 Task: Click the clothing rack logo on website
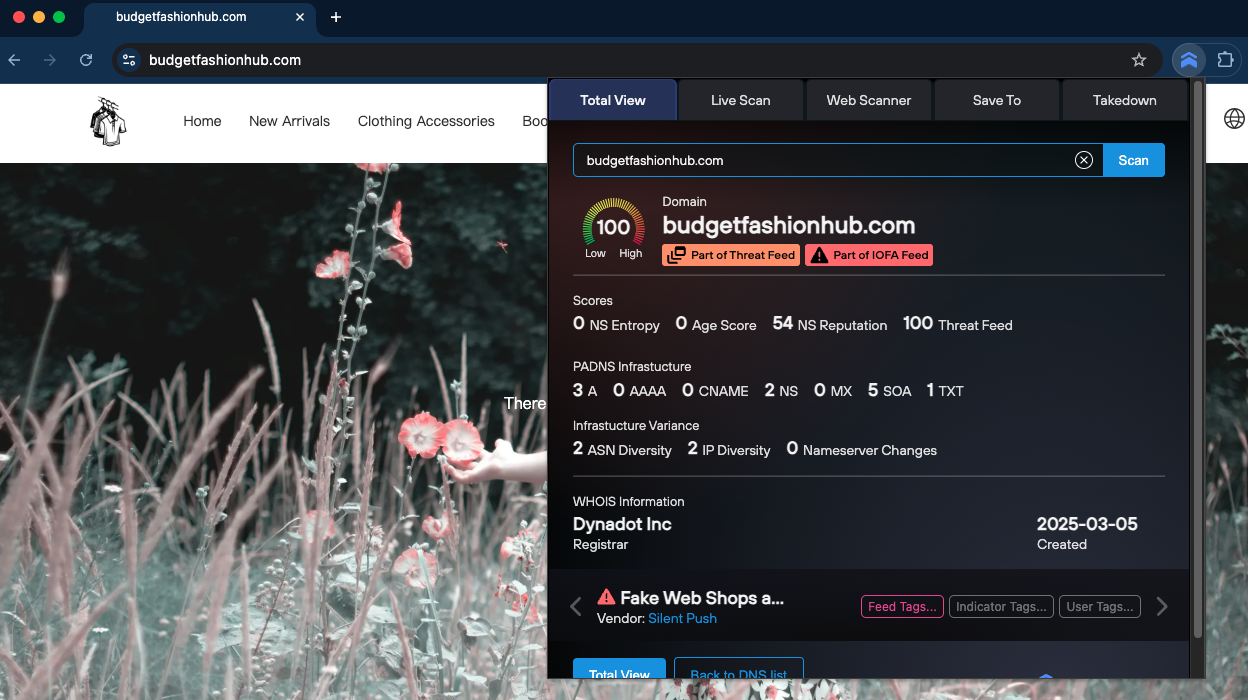tap(108, 121)
